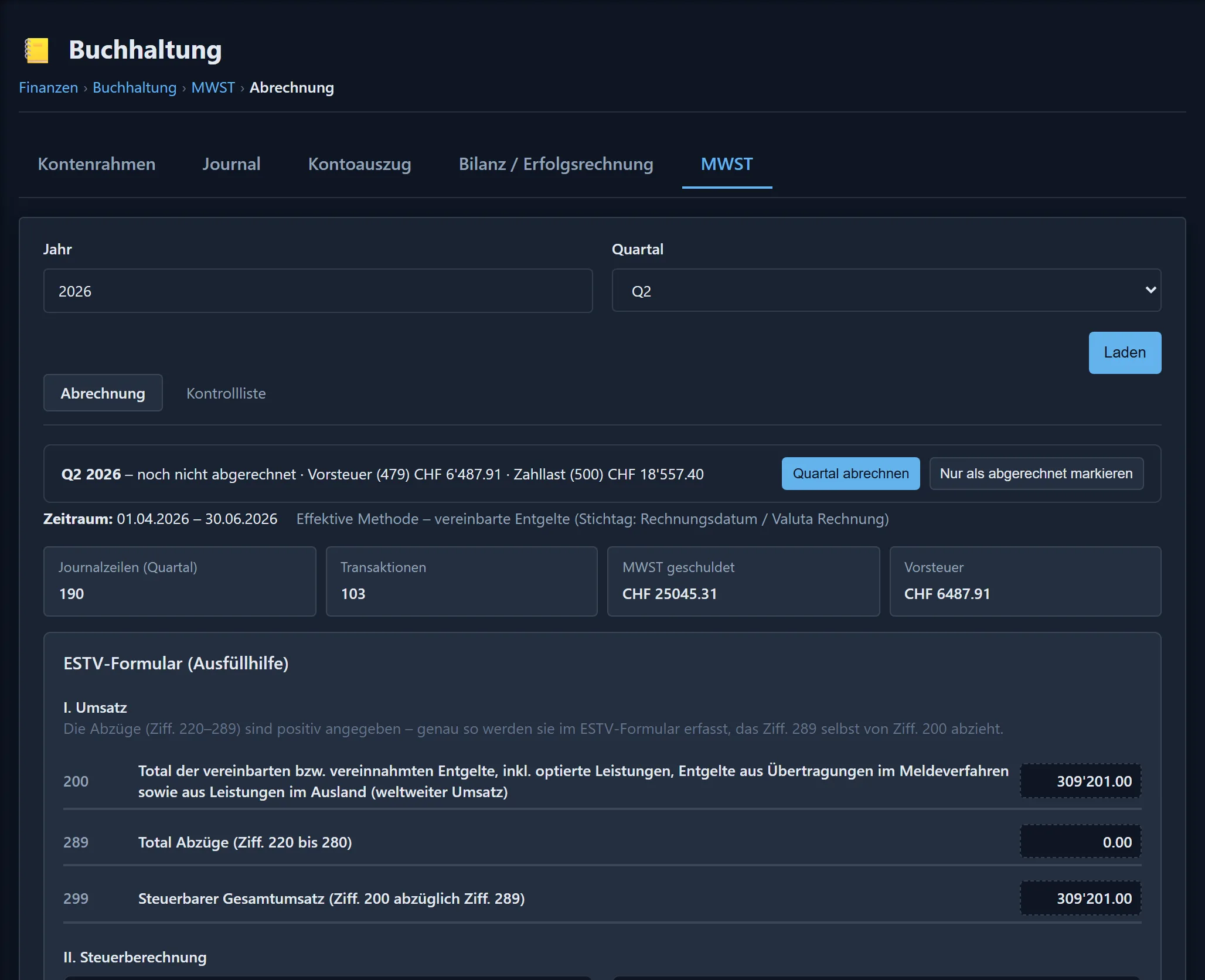Screen dimensions: 1205x980
Task: Click Nur als abgerechnet markieren button
Action: 1036,474
